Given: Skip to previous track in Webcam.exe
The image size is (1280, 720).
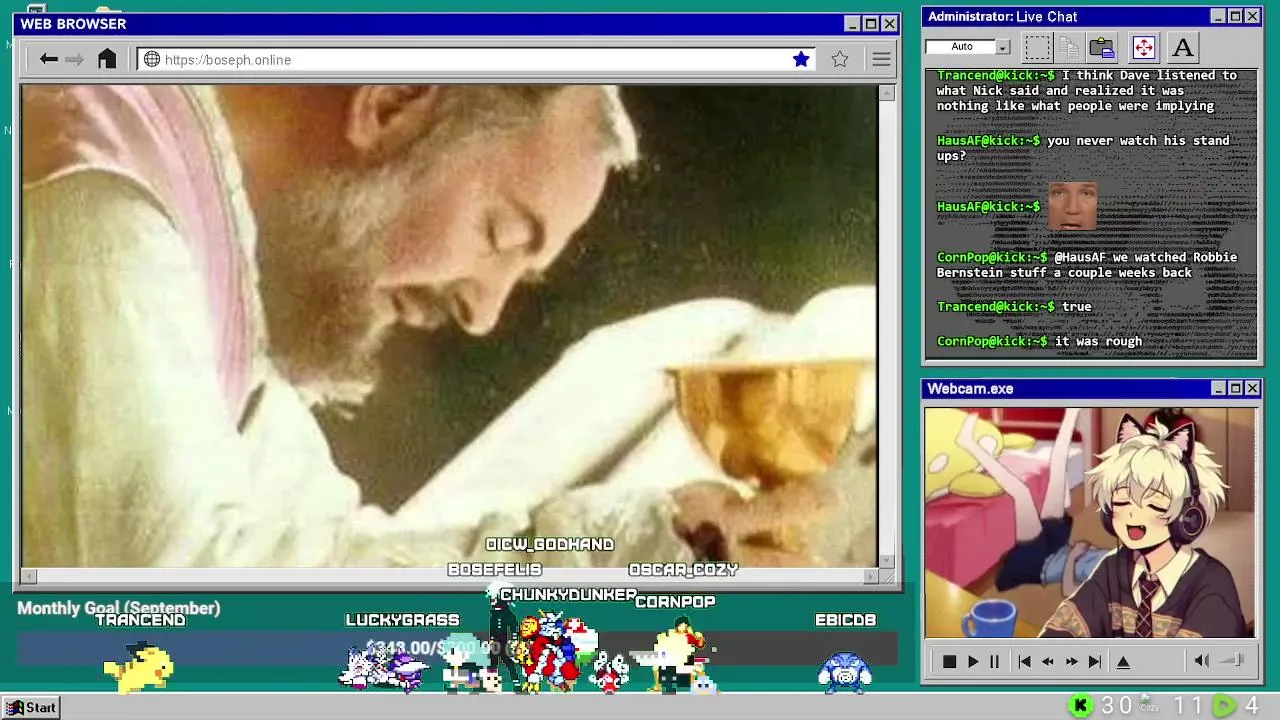Looking at the screenshot, I should point(1024,661).
